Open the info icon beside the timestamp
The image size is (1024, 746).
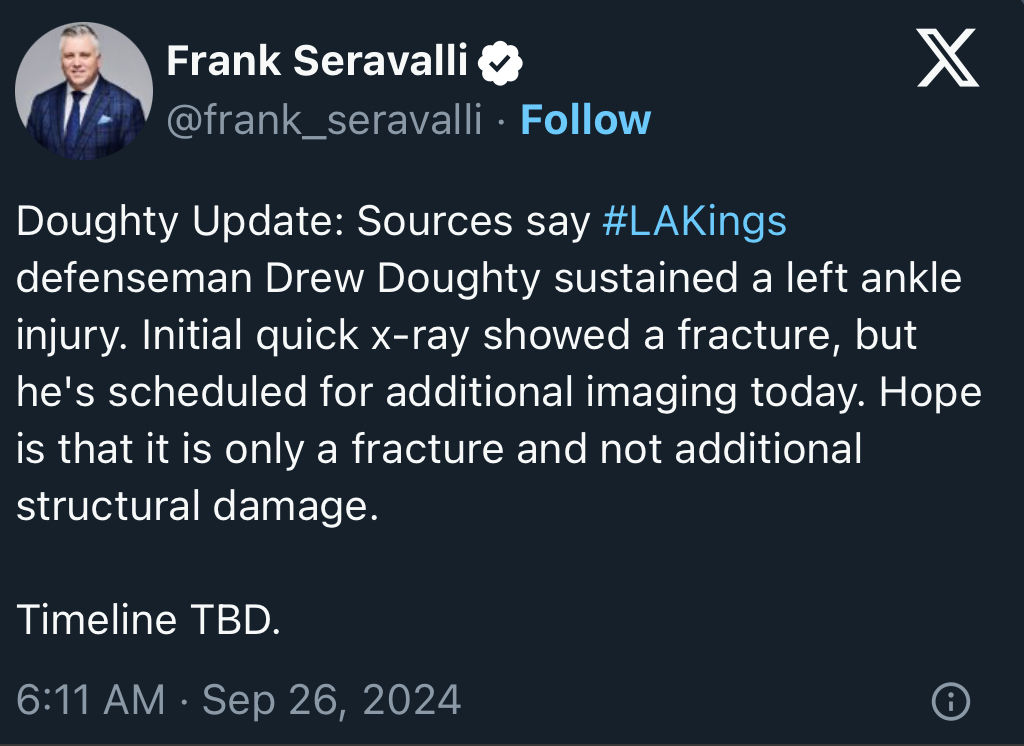point(950,702)
